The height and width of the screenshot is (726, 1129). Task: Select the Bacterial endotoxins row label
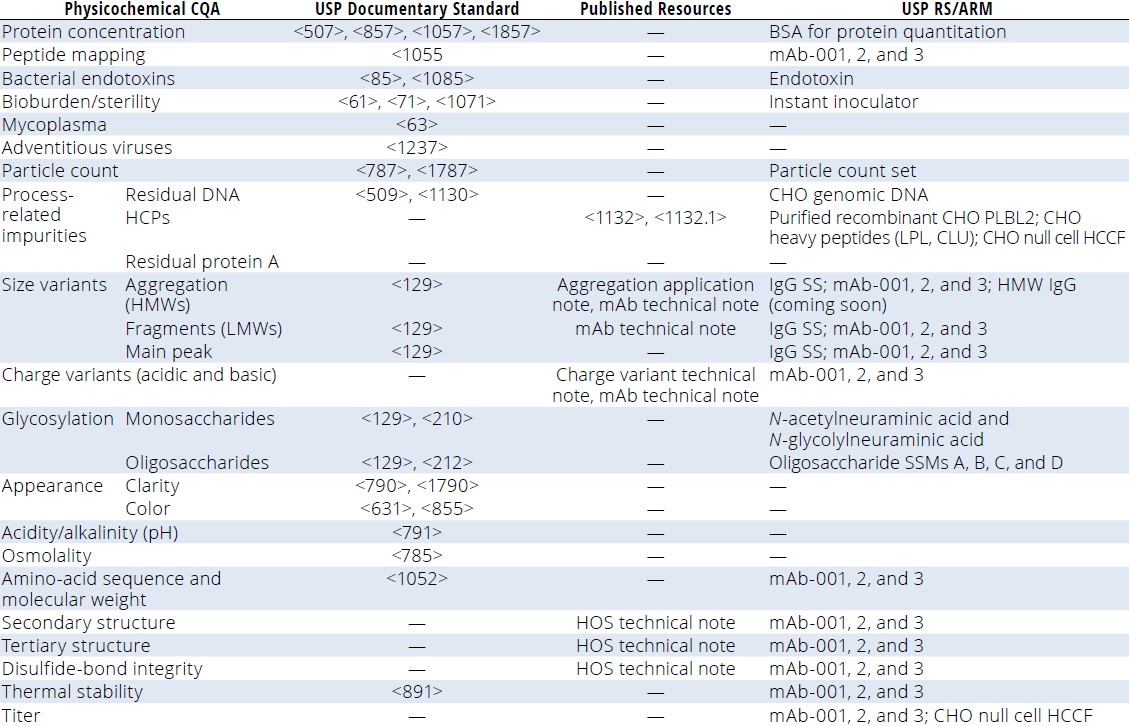pyautogui.click(x=88, y=78)
